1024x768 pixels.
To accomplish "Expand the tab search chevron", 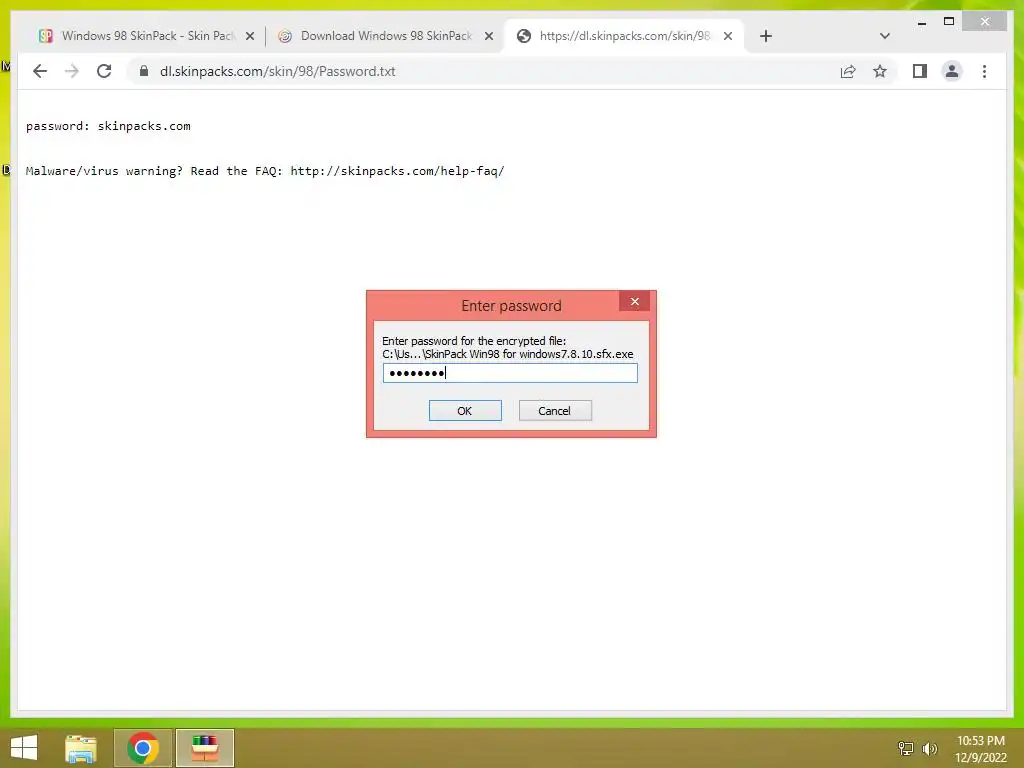I will coord(884,36).
